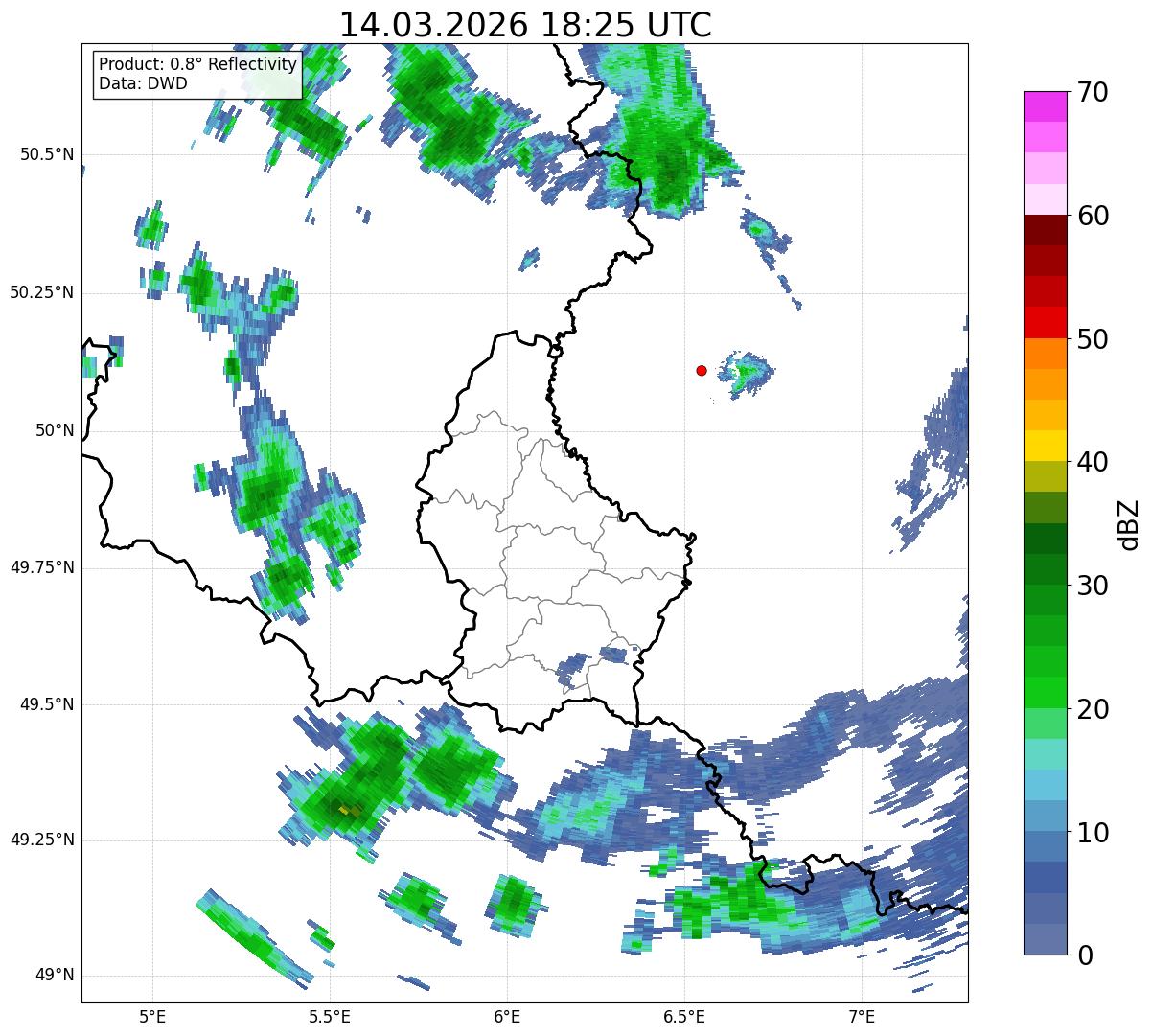This screenshot has height=1036, width=1152.
Task: Click the latitude label 49.75°N
Action: point(42,567)
